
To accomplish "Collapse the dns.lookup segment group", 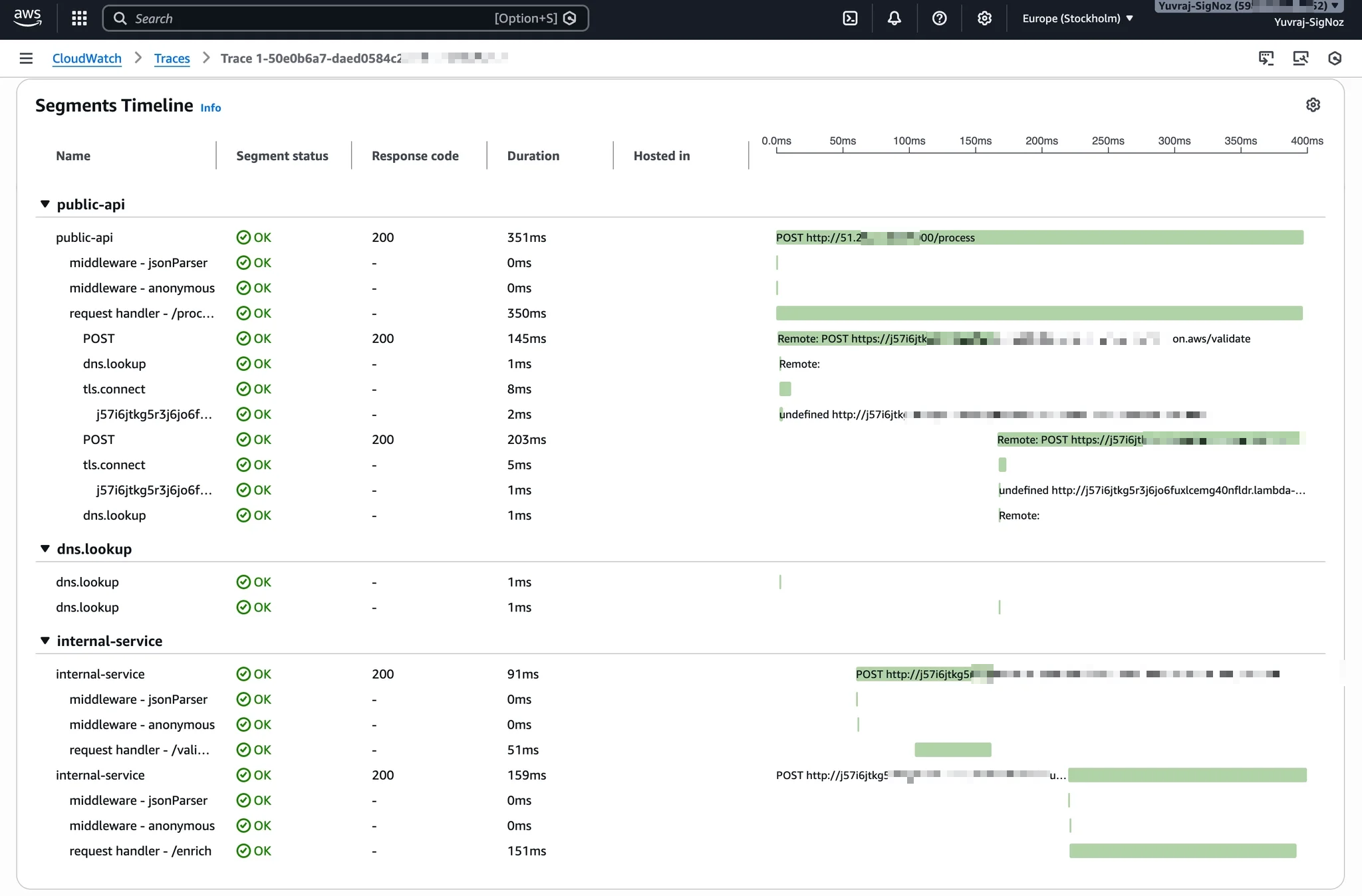I will (45, 549).
